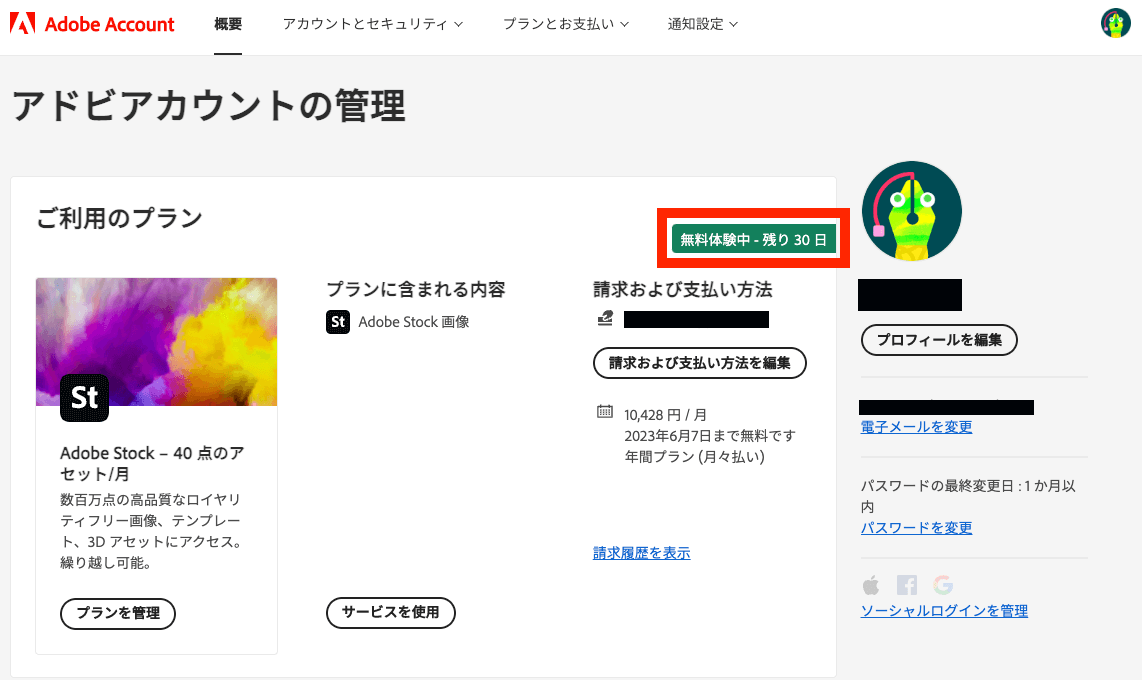Viewport: 1142px width, 680px height.
Task: Click small St icon beside Adobe Stock 画像
Action: coord(338,322)
